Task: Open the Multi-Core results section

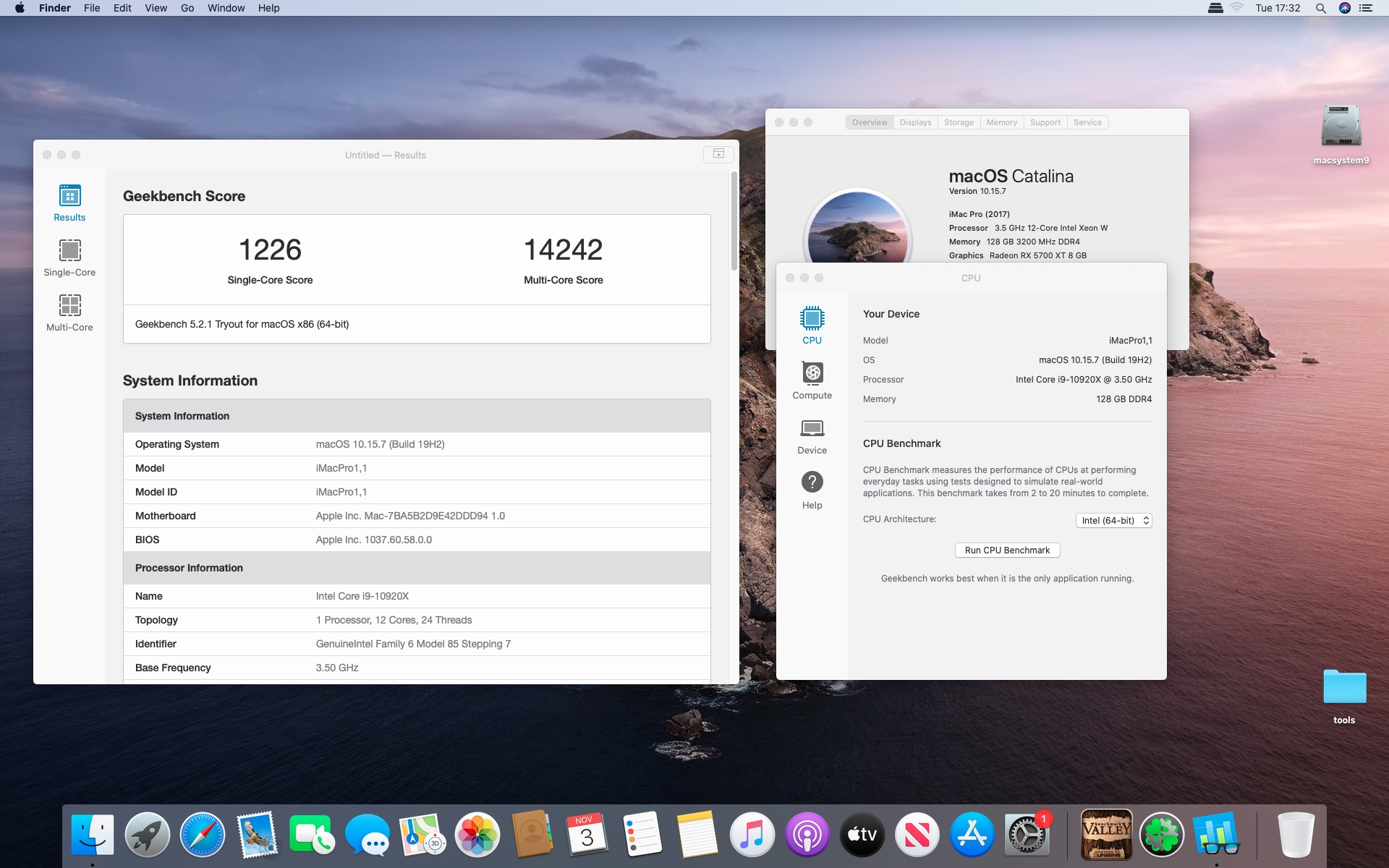Action: coord(69,312)
